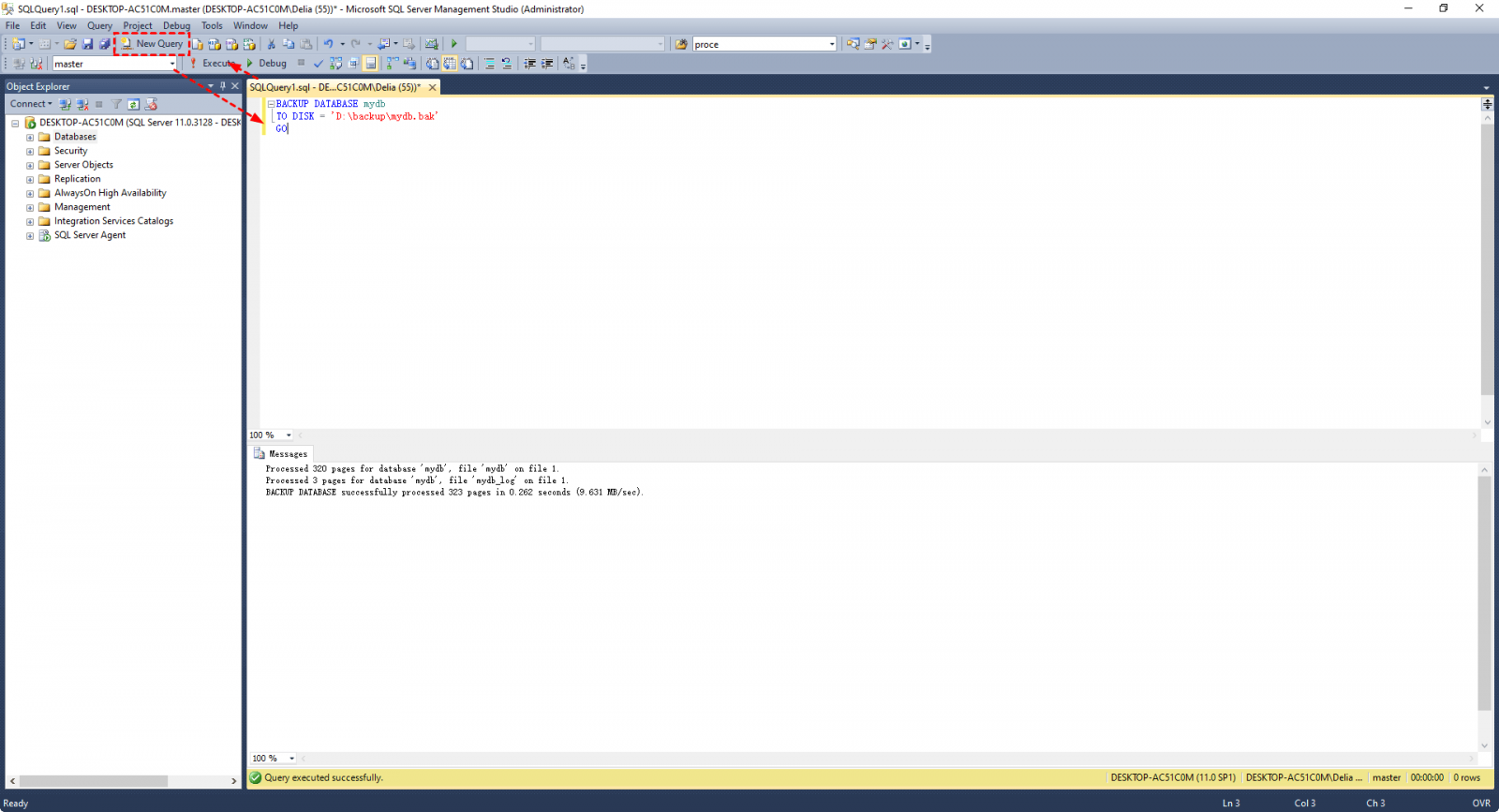Click the Parse checkmark icon
Screen dimensions: 1499x812
[x=319, y=64]
